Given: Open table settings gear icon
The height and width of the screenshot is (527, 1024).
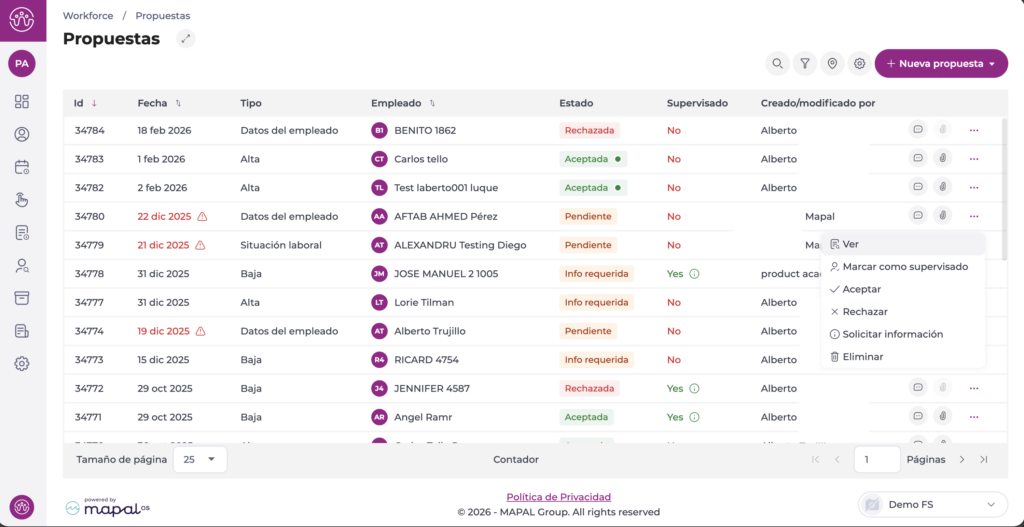Looking at the screenshot, I should coord(858,64).
